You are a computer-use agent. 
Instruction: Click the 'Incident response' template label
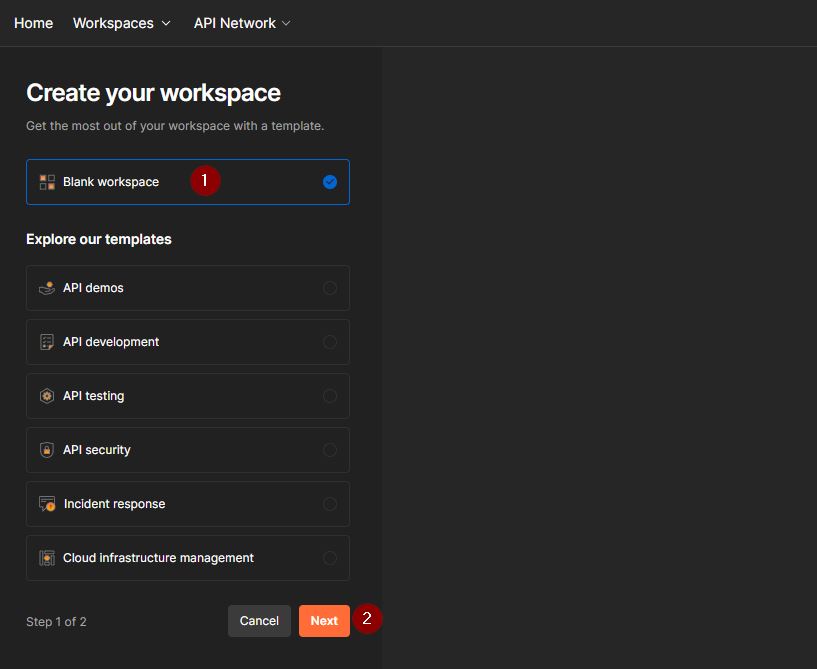[115, 504]
